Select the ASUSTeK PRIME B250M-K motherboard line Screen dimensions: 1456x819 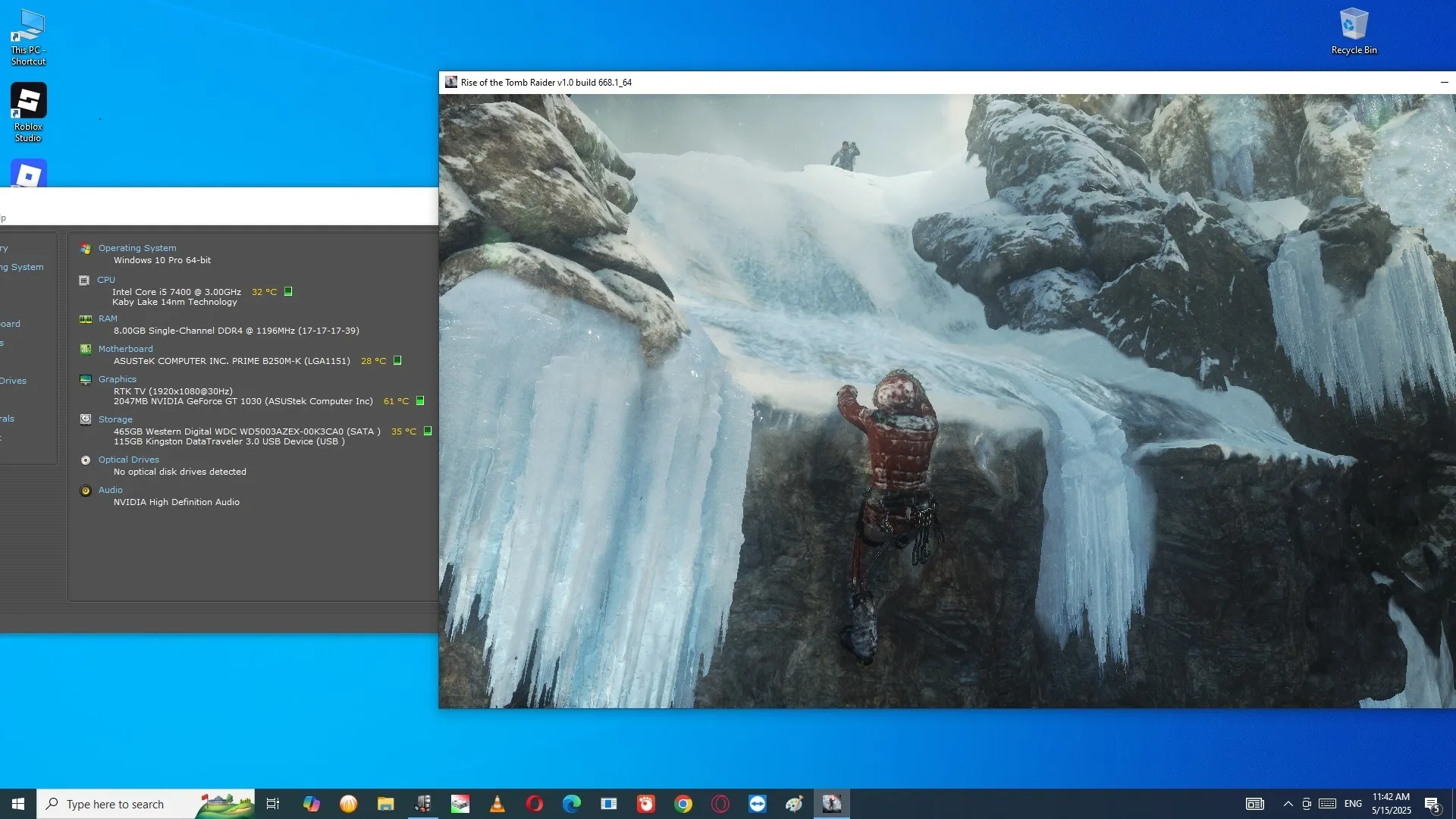(x=232, y=361)
